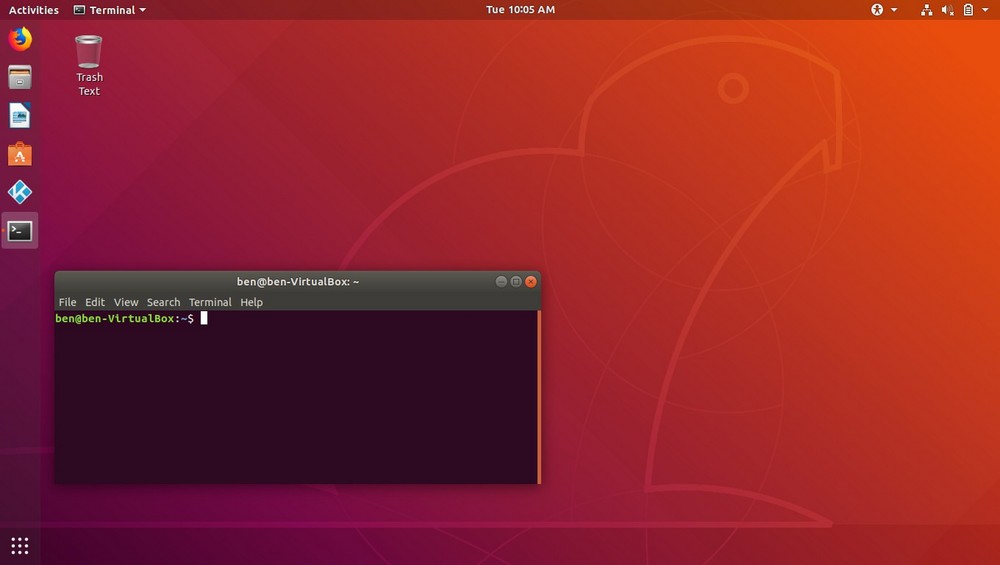Launch Kodi from the dock

point(20,193)
